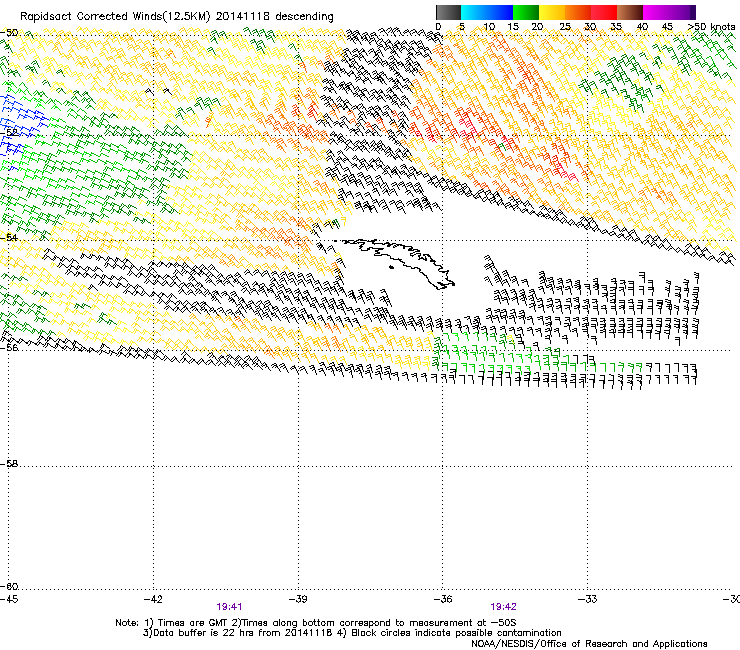Image resolution: width=740 pixels, height=650 pixels.
Task: Click the -56 latitude axis label
Action: coord(9,347)
